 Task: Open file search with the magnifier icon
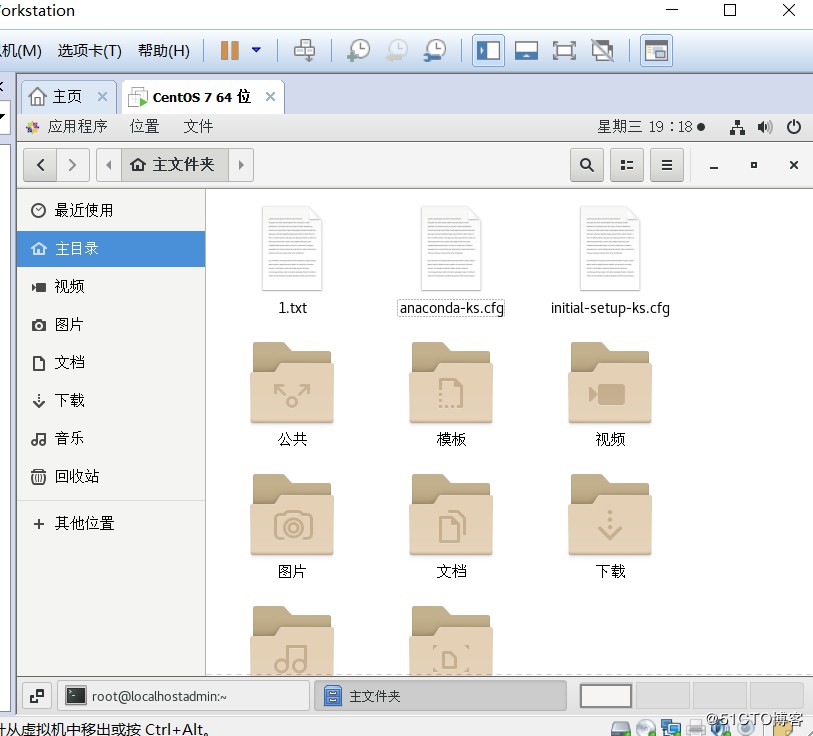click(587, 165)
